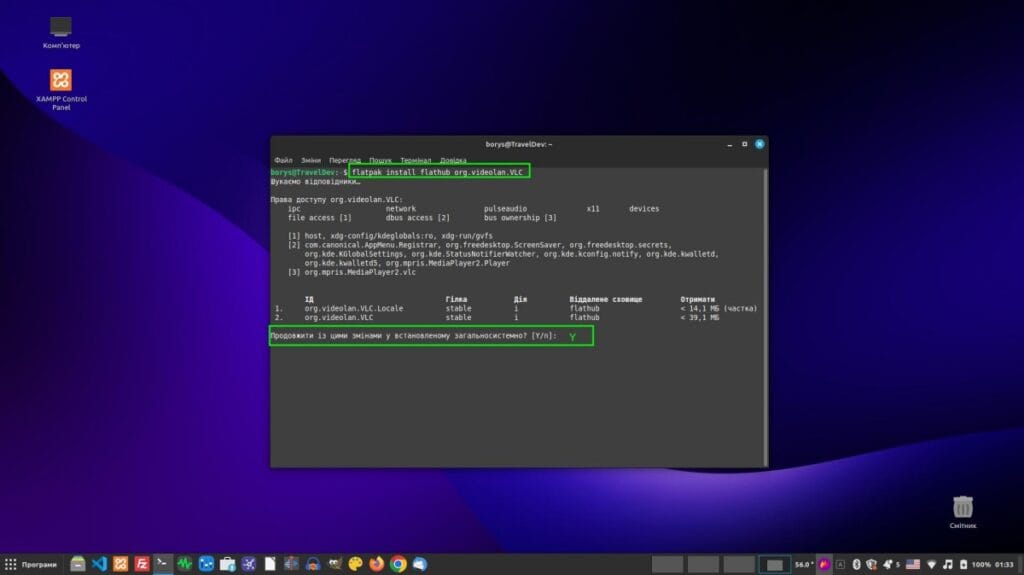The width and height of the screenshot is (1024, 575).
Task: Open the music note sound tray icon
Action: [948, 564]
